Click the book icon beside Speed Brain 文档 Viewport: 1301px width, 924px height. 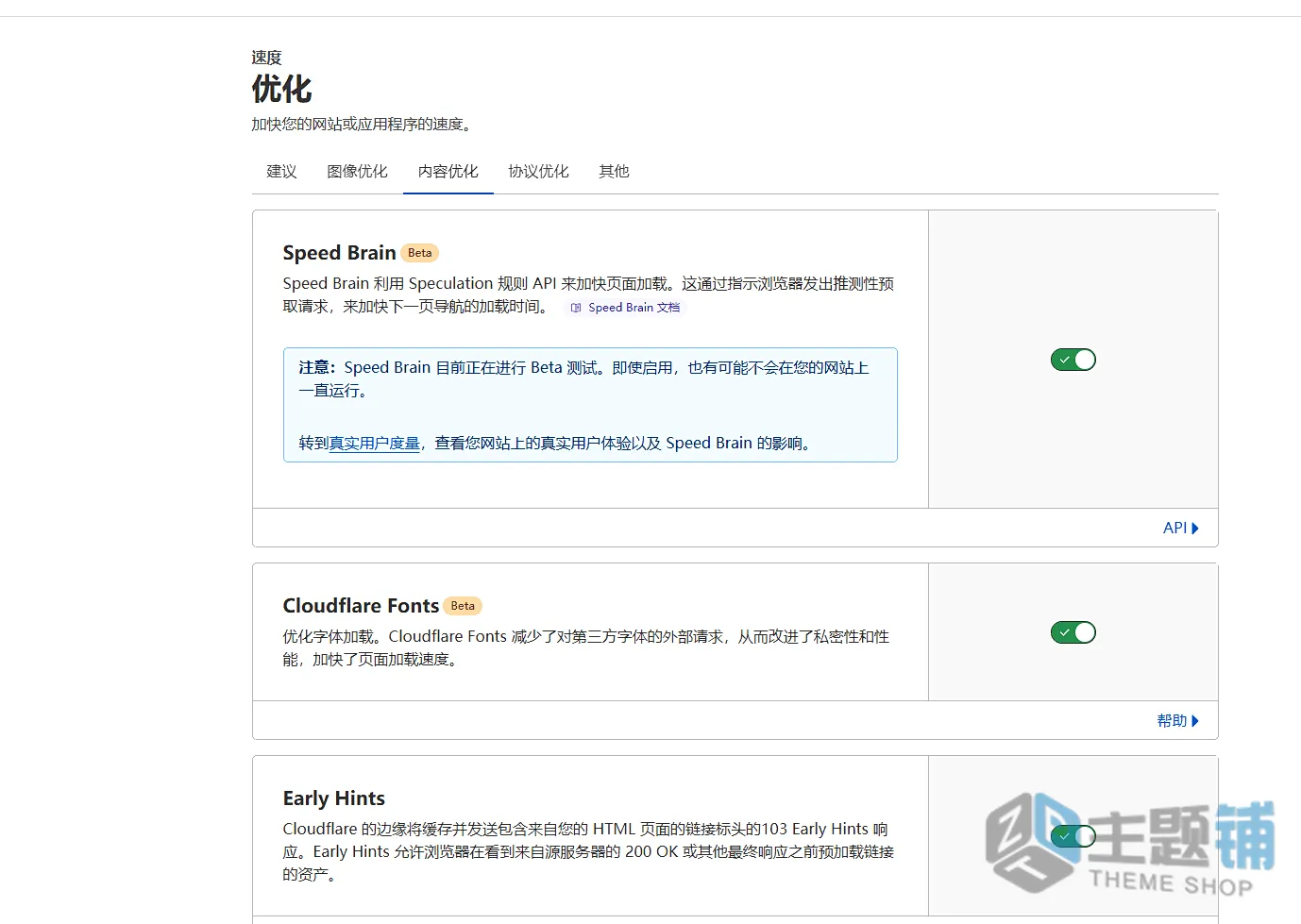coord(576,308)
